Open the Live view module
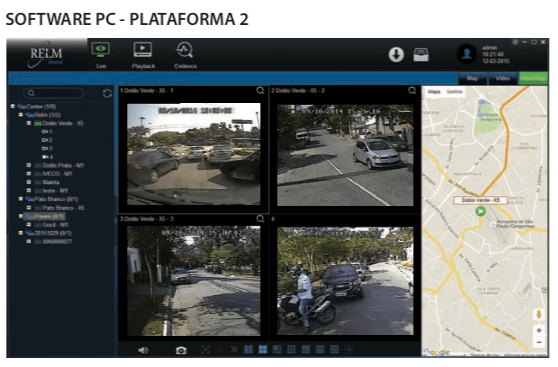The image size is (558, 367). (x=100, y=55)
